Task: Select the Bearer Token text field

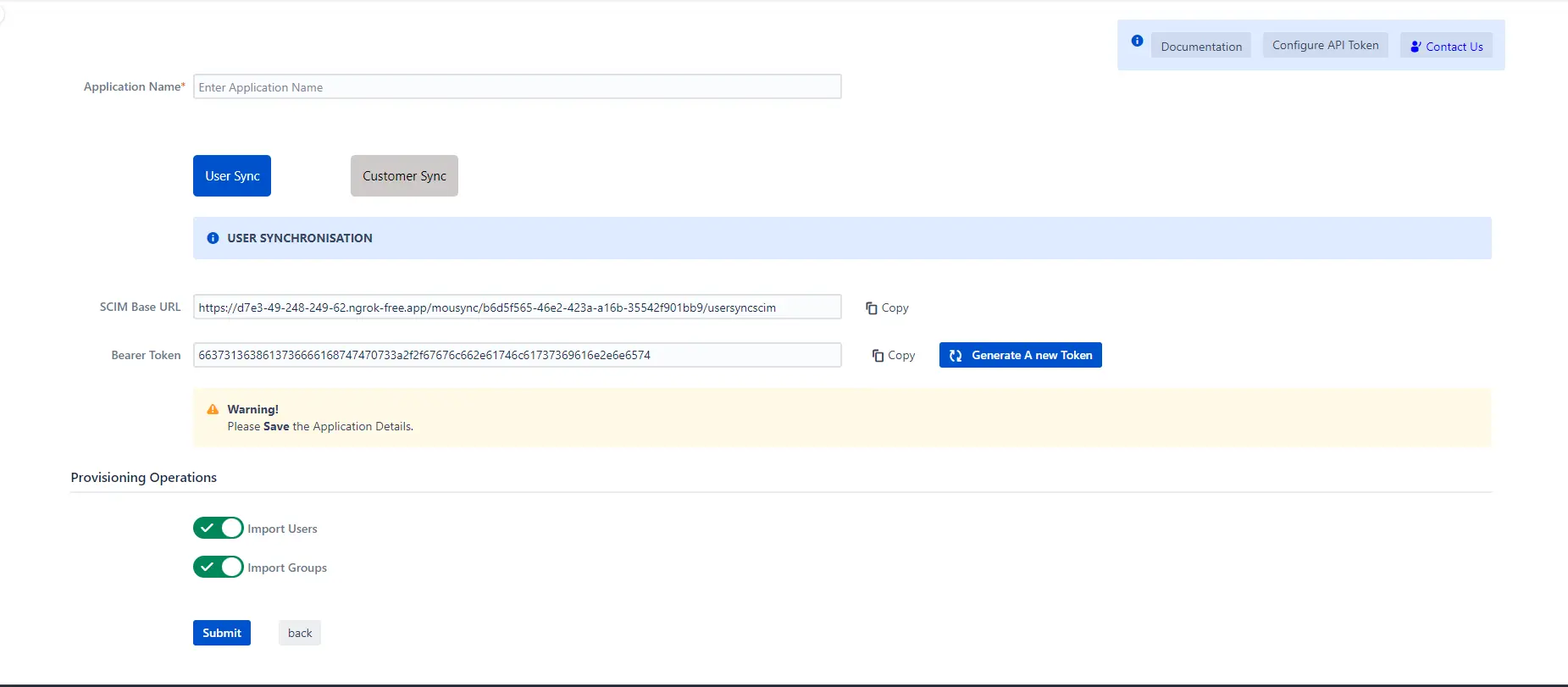Action: [x=517, y=355]
